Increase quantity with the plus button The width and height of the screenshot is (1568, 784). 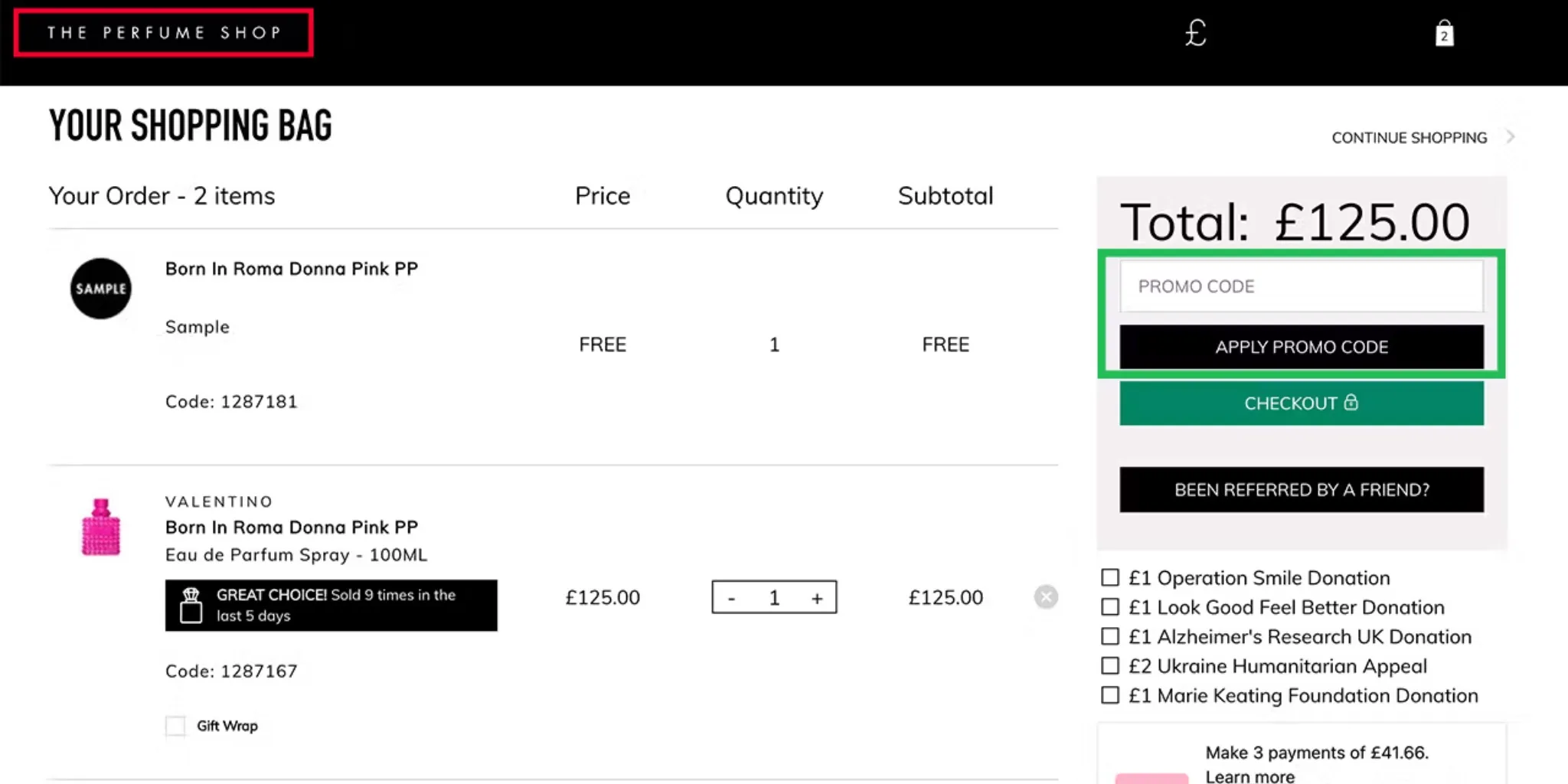click(x=817, y=598)
